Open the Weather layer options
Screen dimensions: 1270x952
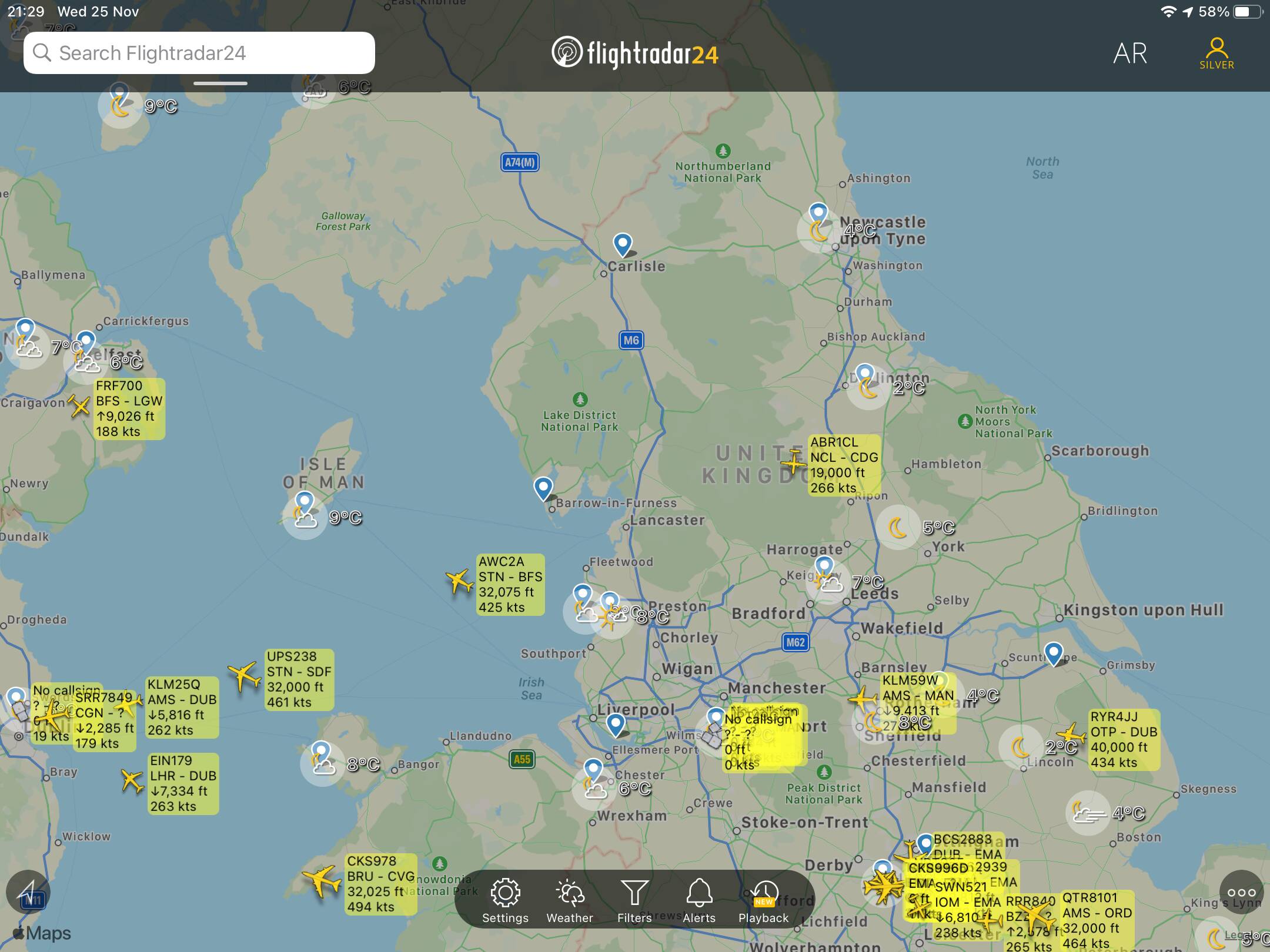coord(569,901)
